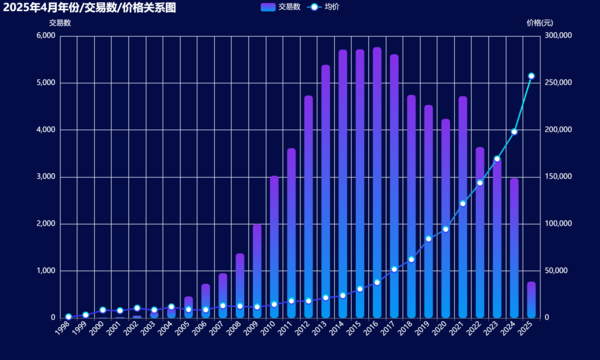
Task: Click the 2025 x-axis year label
Action: [x=524, y=329]
